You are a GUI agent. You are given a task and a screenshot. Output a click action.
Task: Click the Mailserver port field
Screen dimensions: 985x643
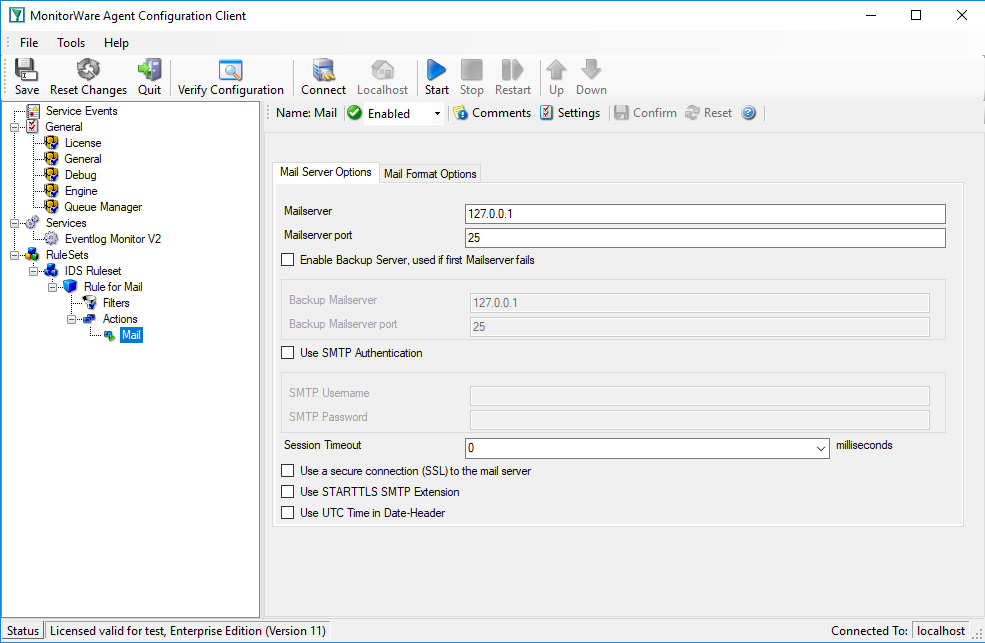point(705,238)
